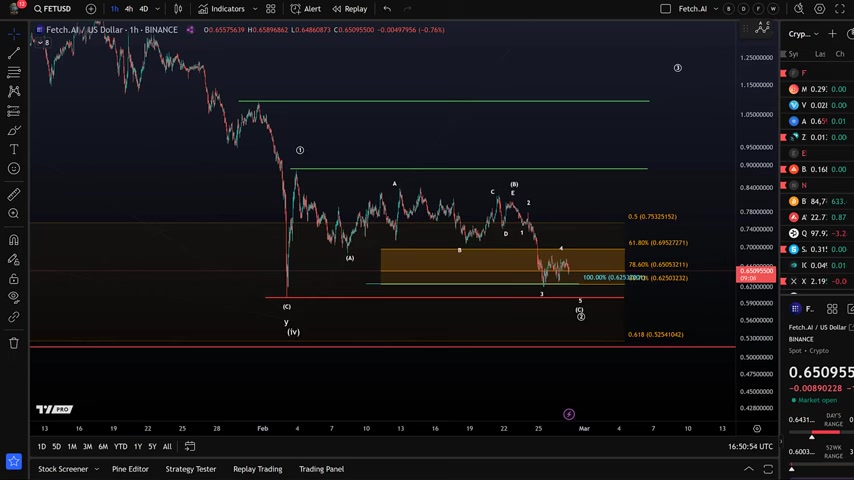Undo the last chart action
Viewport: 854px width, 480px height.
[x=387, y=9]
